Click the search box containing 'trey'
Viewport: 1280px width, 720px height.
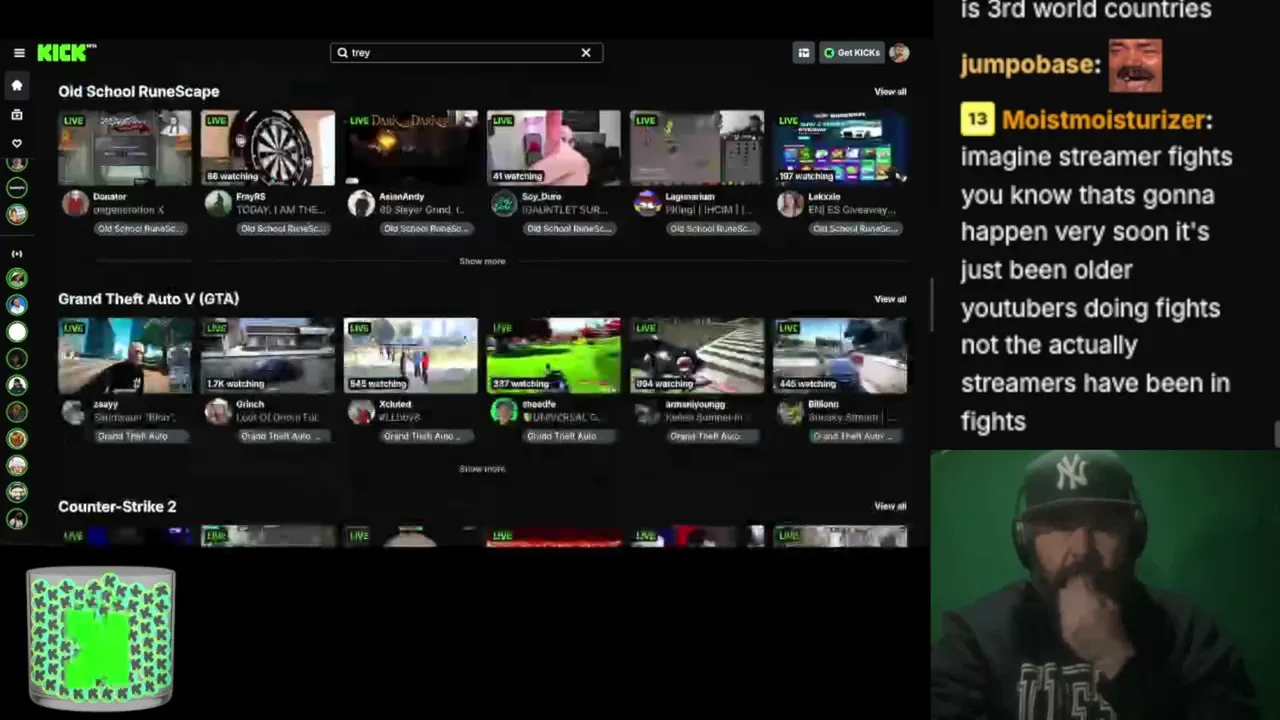[467, 53]
